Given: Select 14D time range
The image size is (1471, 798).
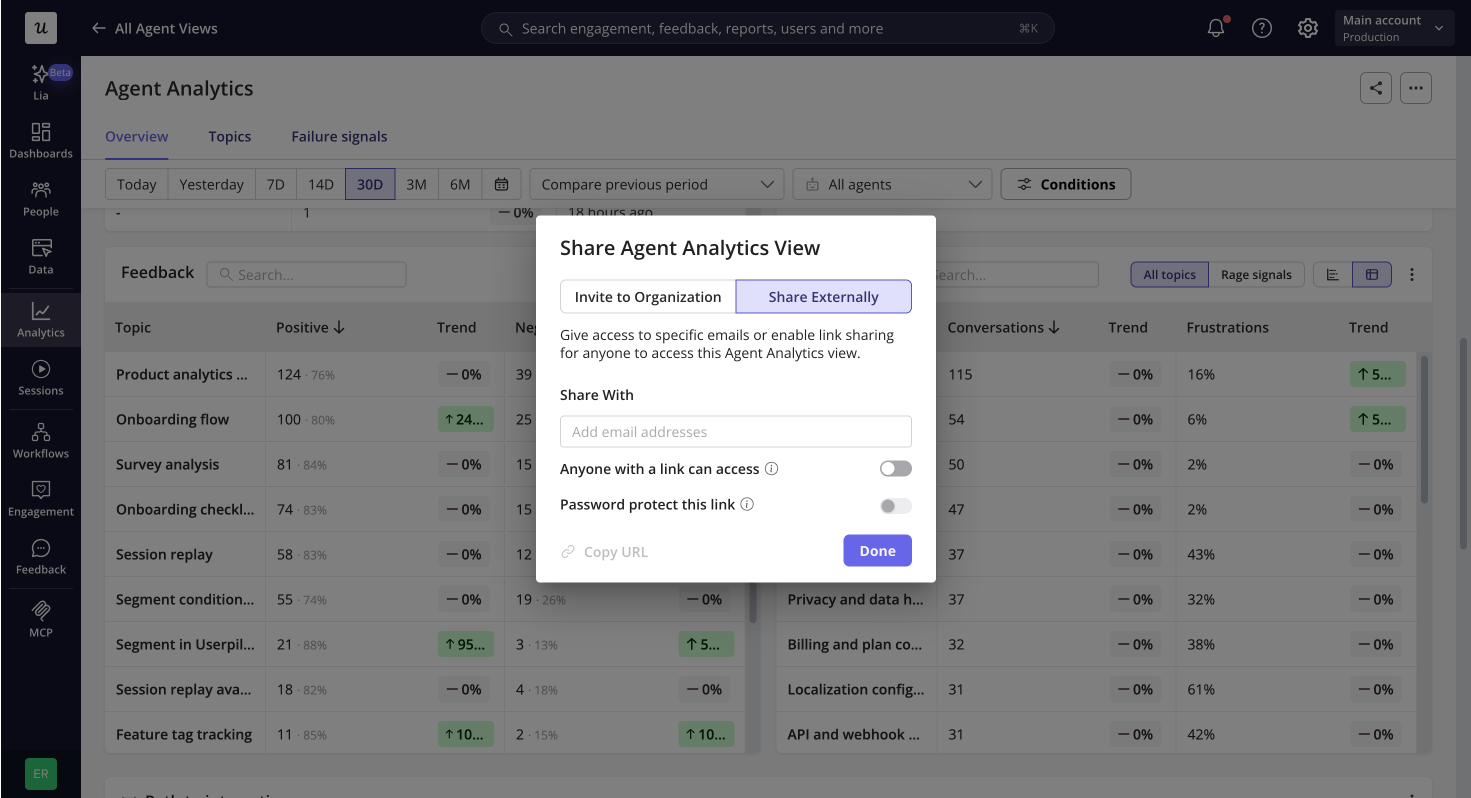Looking at the screenshot, I should tap(320, 184).
